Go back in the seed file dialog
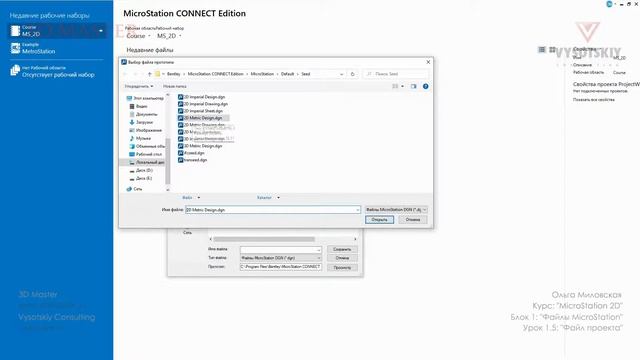This screenshot has height=360, width=640. click(125, 74)
